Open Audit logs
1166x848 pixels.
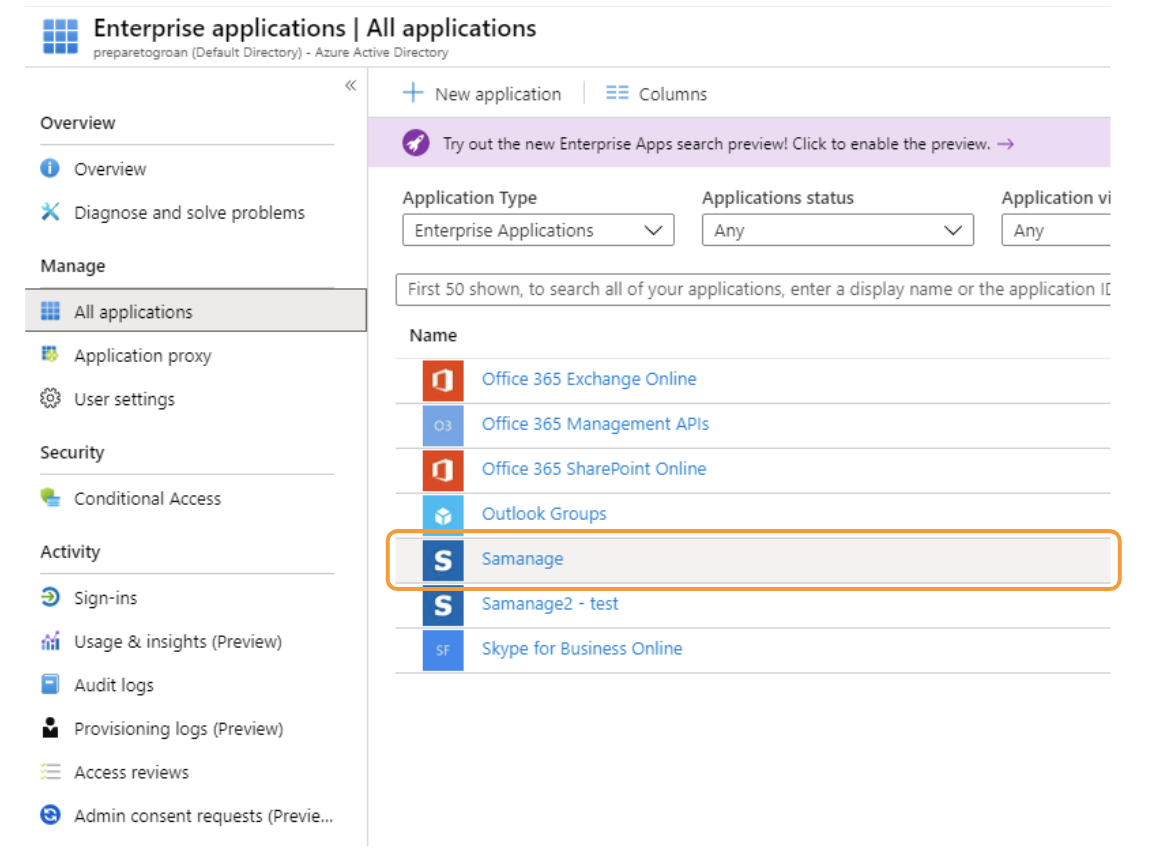tap(114, 685)
